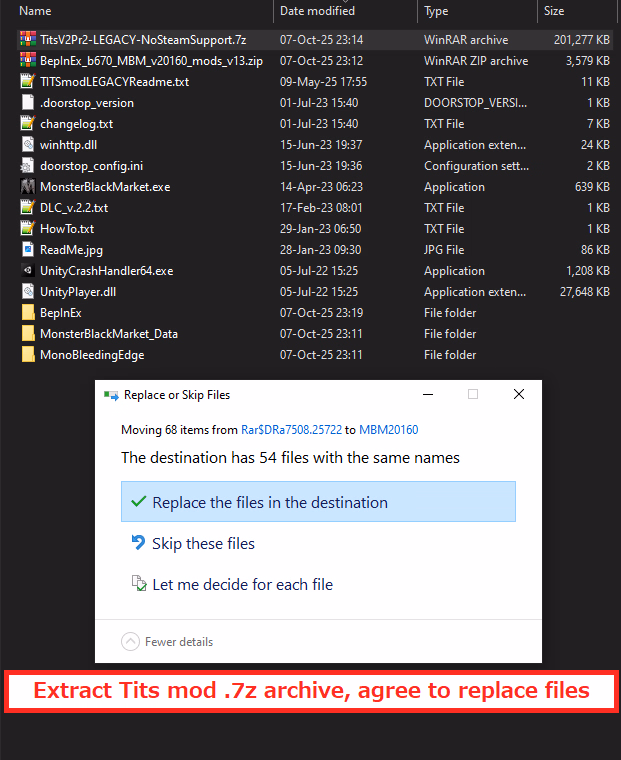Click the doorstop_config.ini file icon
This screenshot has width=621, height=760.
[x=28, y=166]
